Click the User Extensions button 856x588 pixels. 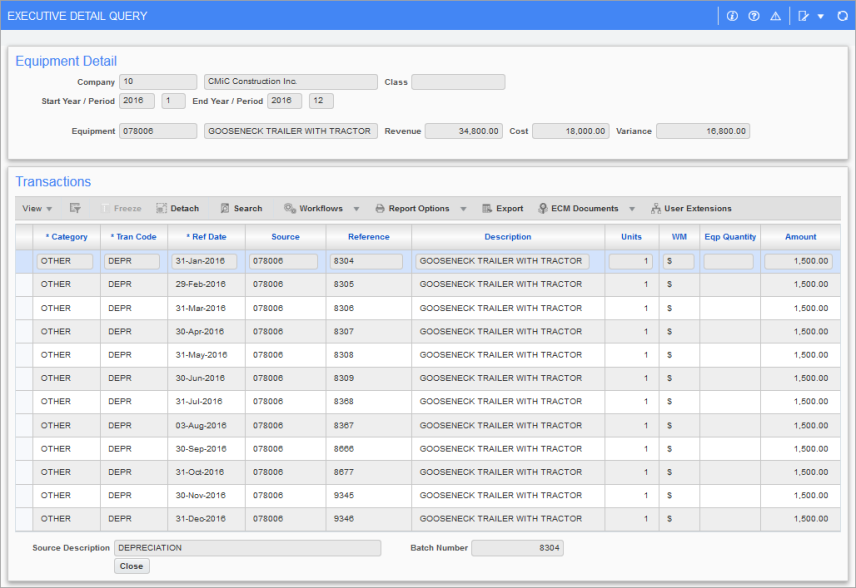pyautogui.click(x=691, y=209)
